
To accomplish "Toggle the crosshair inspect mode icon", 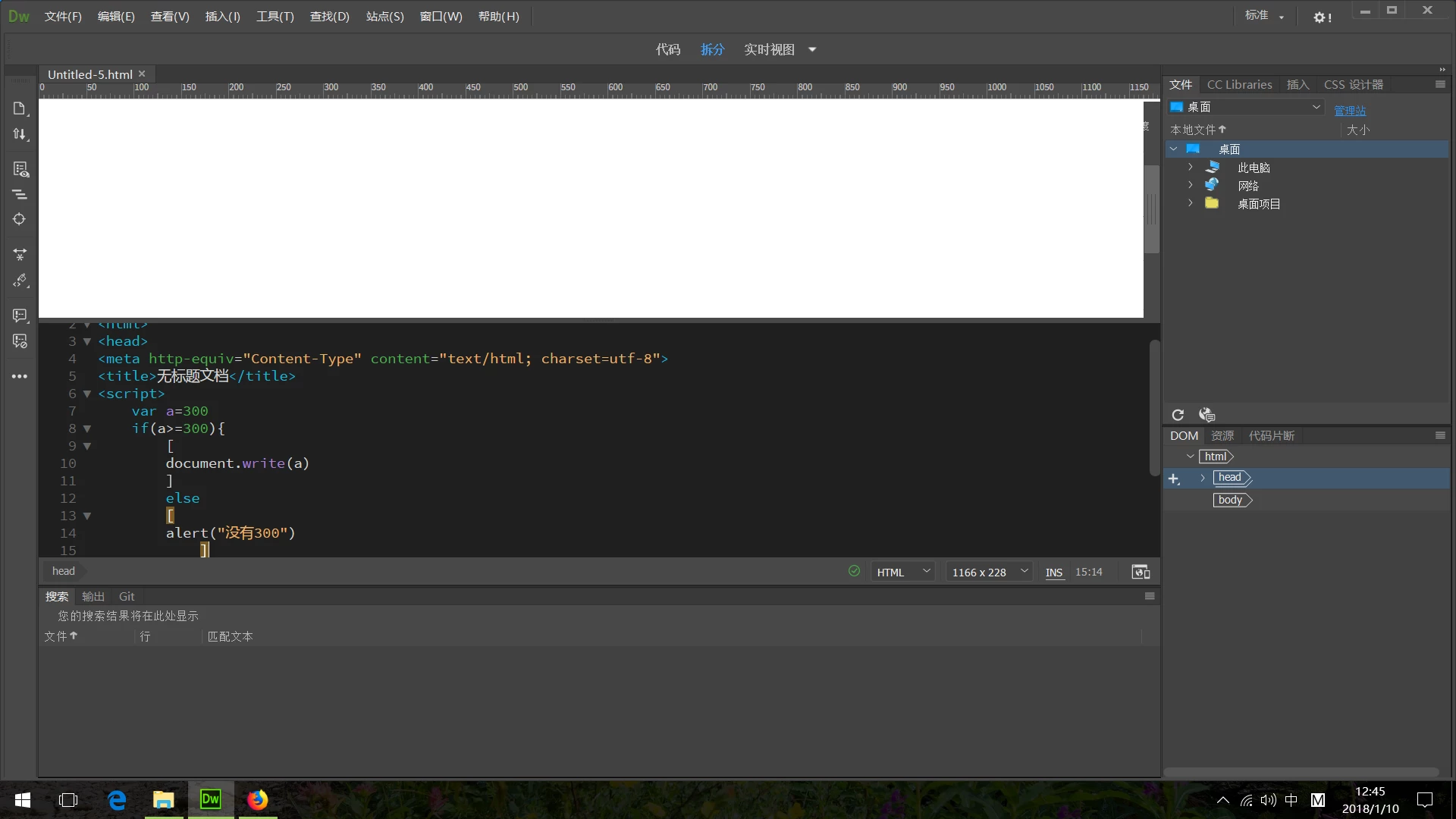I will 20,219.
